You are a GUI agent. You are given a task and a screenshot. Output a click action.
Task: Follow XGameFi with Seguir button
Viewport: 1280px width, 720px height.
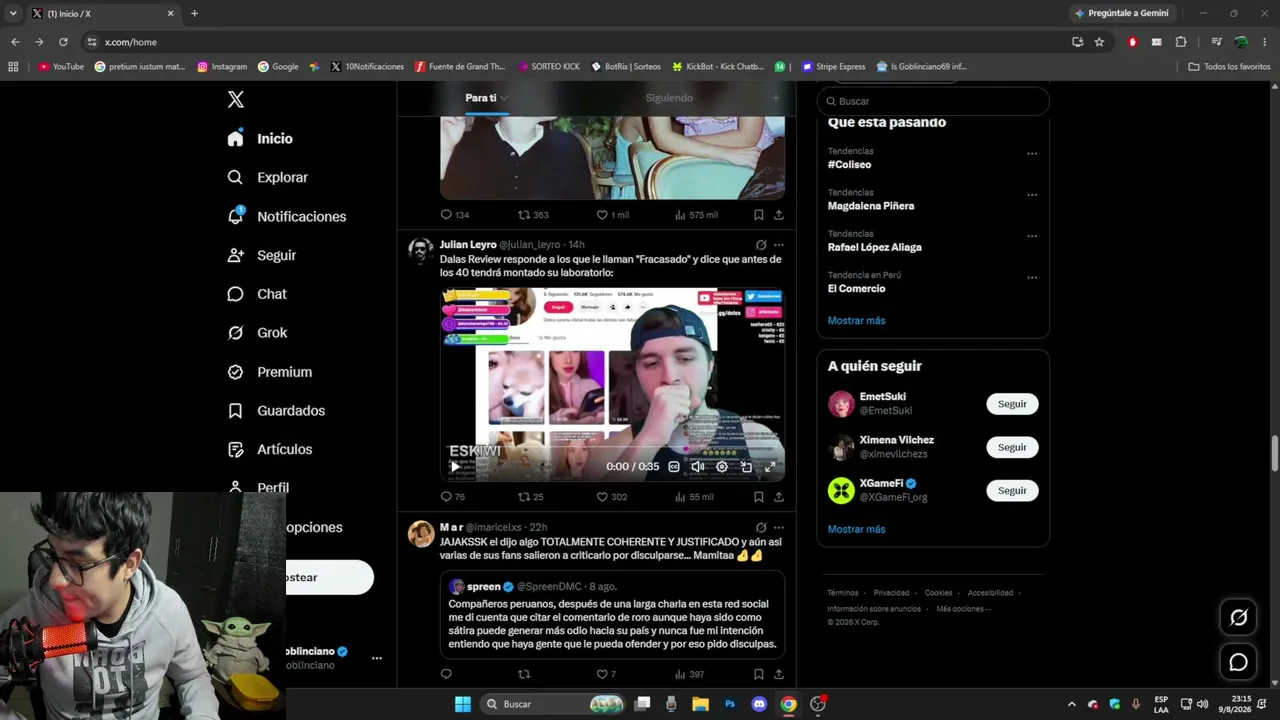click(x=1012, y=490)
